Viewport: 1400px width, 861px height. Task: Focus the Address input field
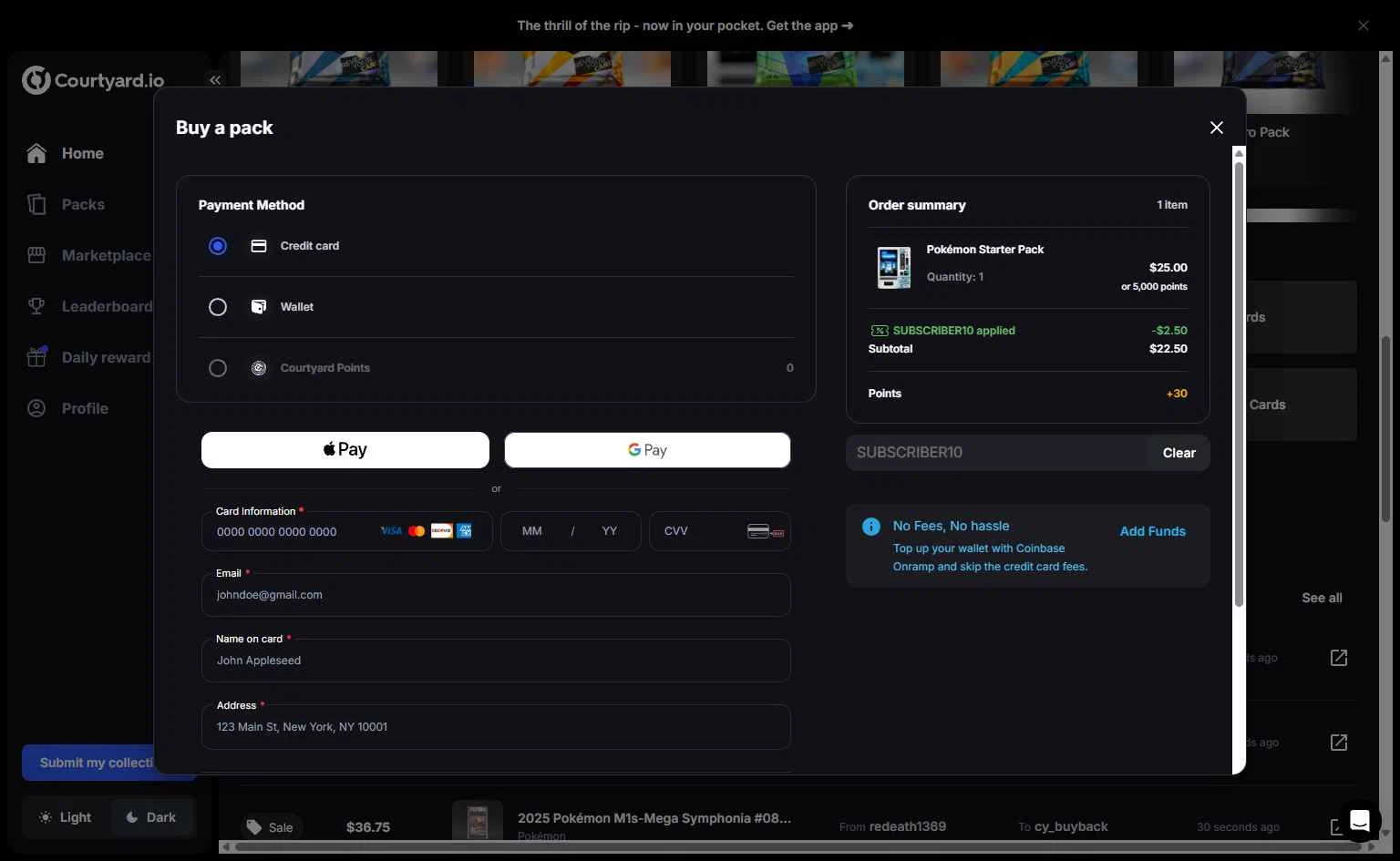coord(496,727)
